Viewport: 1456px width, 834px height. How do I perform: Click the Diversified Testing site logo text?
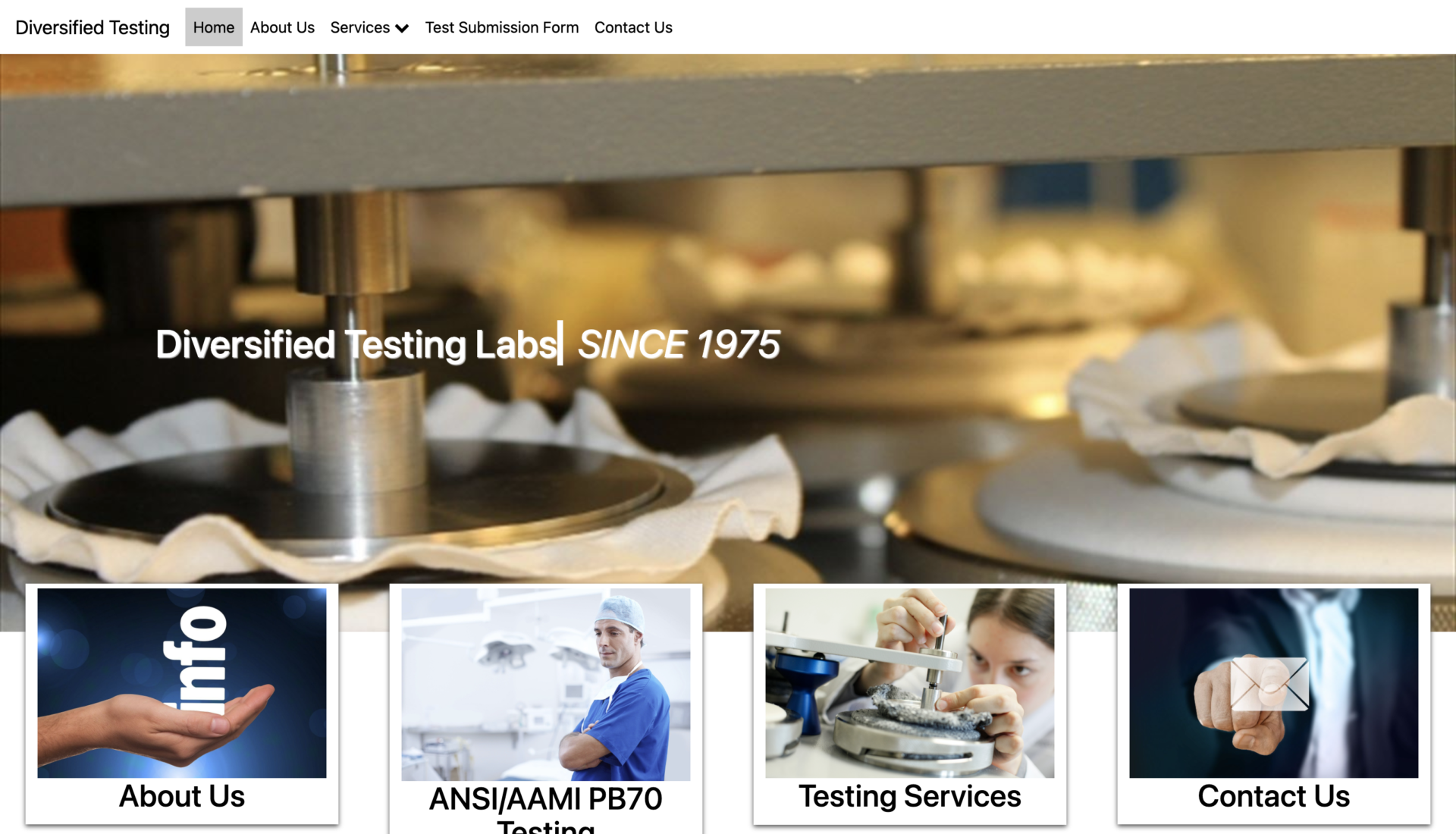click(93, 27)
